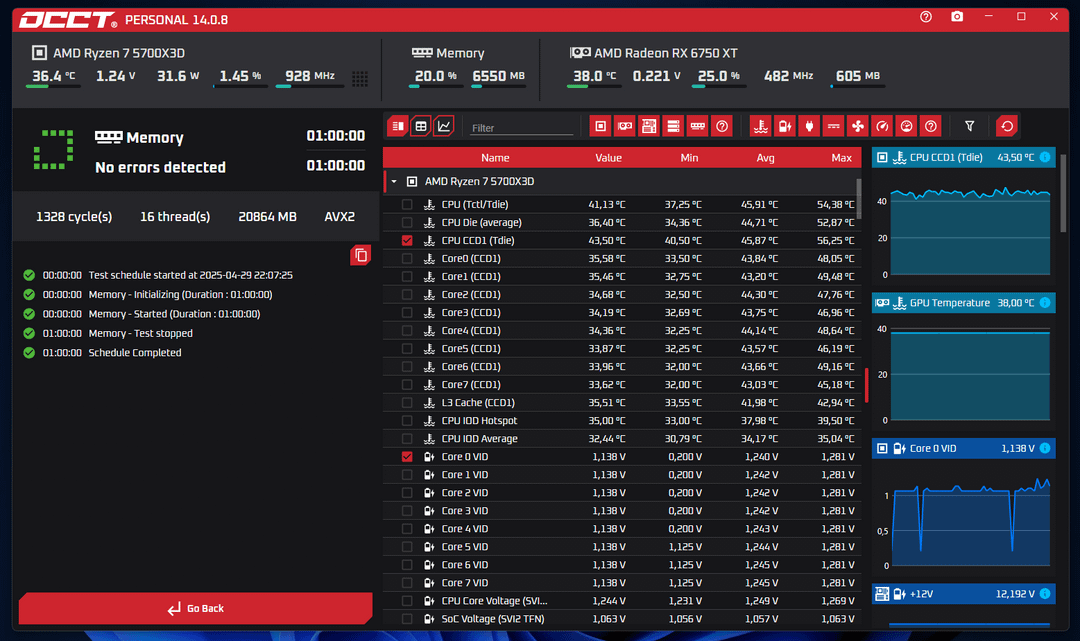This screenshot has height=641, width=1080.
Task: Open CPU core grid icon
Action: click(x=360, y=78)
